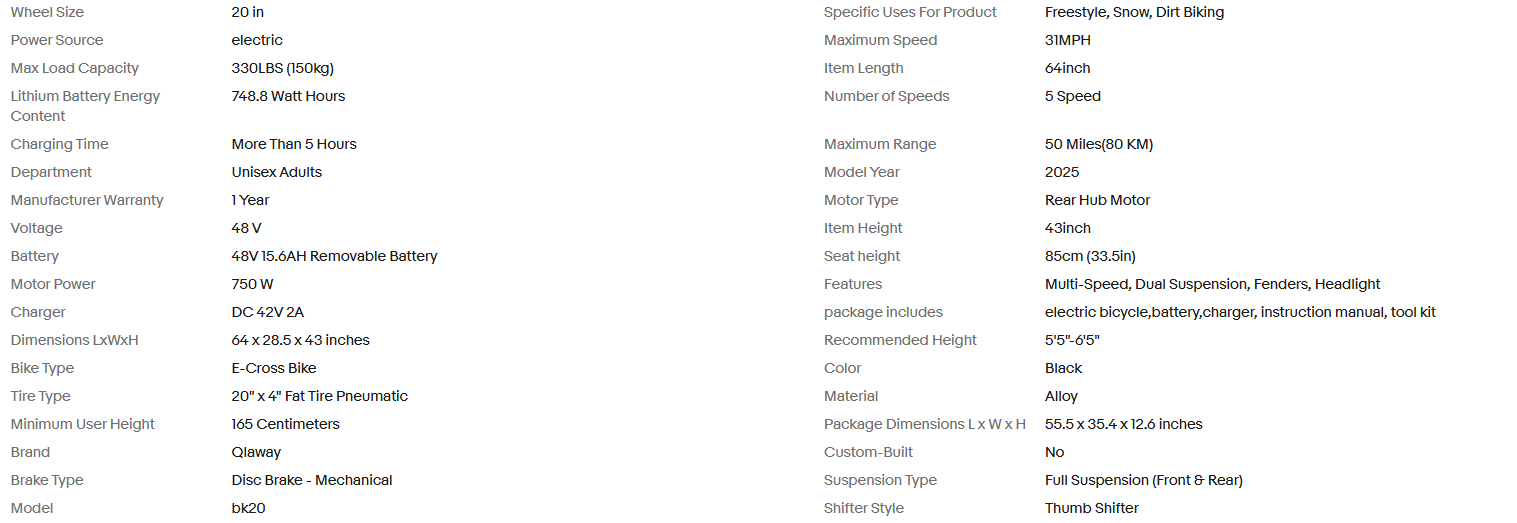
Task: Click the "DC 42V 2A" charger value
Action: 267,313
